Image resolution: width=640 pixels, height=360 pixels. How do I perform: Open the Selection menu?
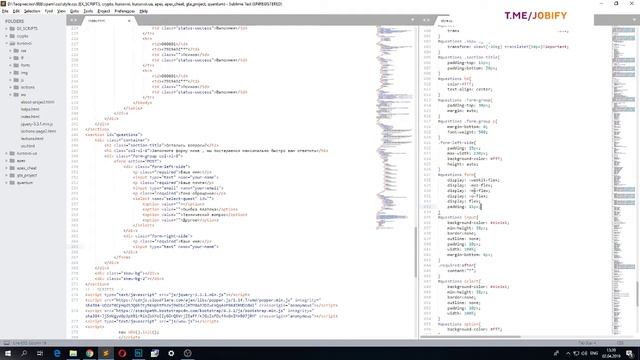(32, 11)
